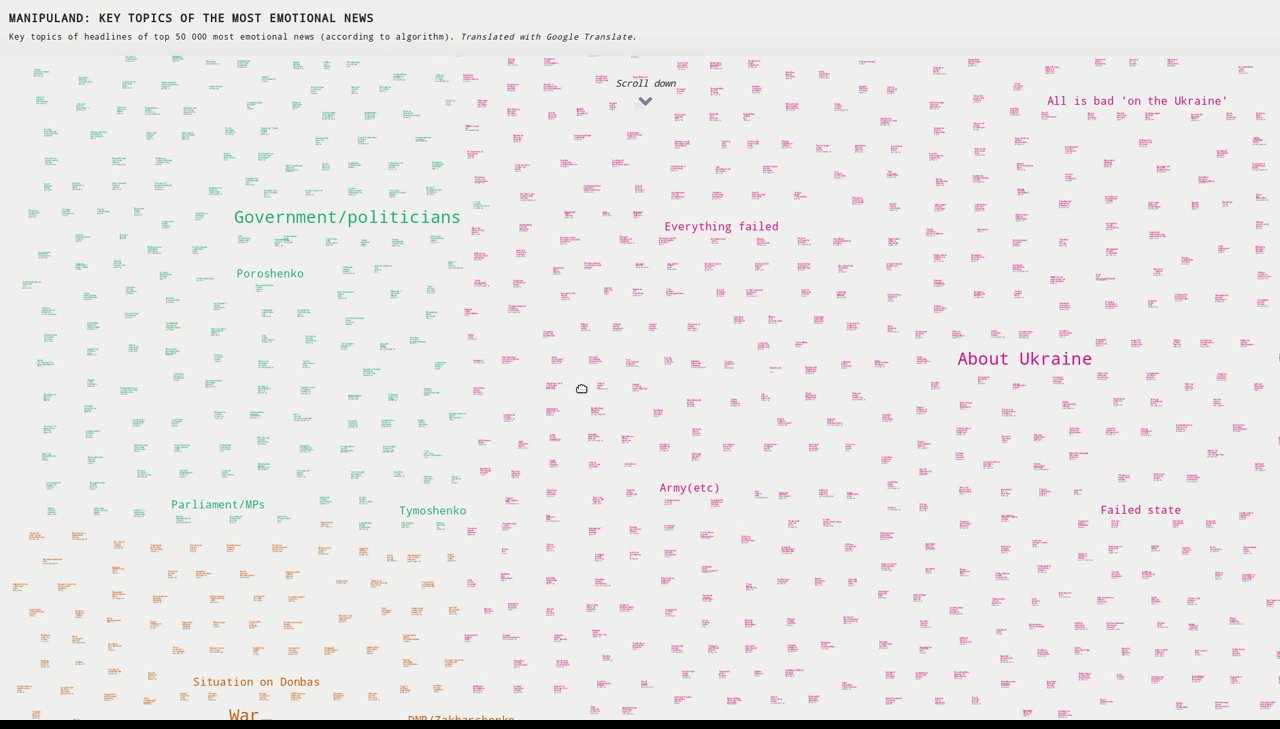Click the Scroll down chevron arrow
Screen dimensions: 1280x729
click(645, 101)
